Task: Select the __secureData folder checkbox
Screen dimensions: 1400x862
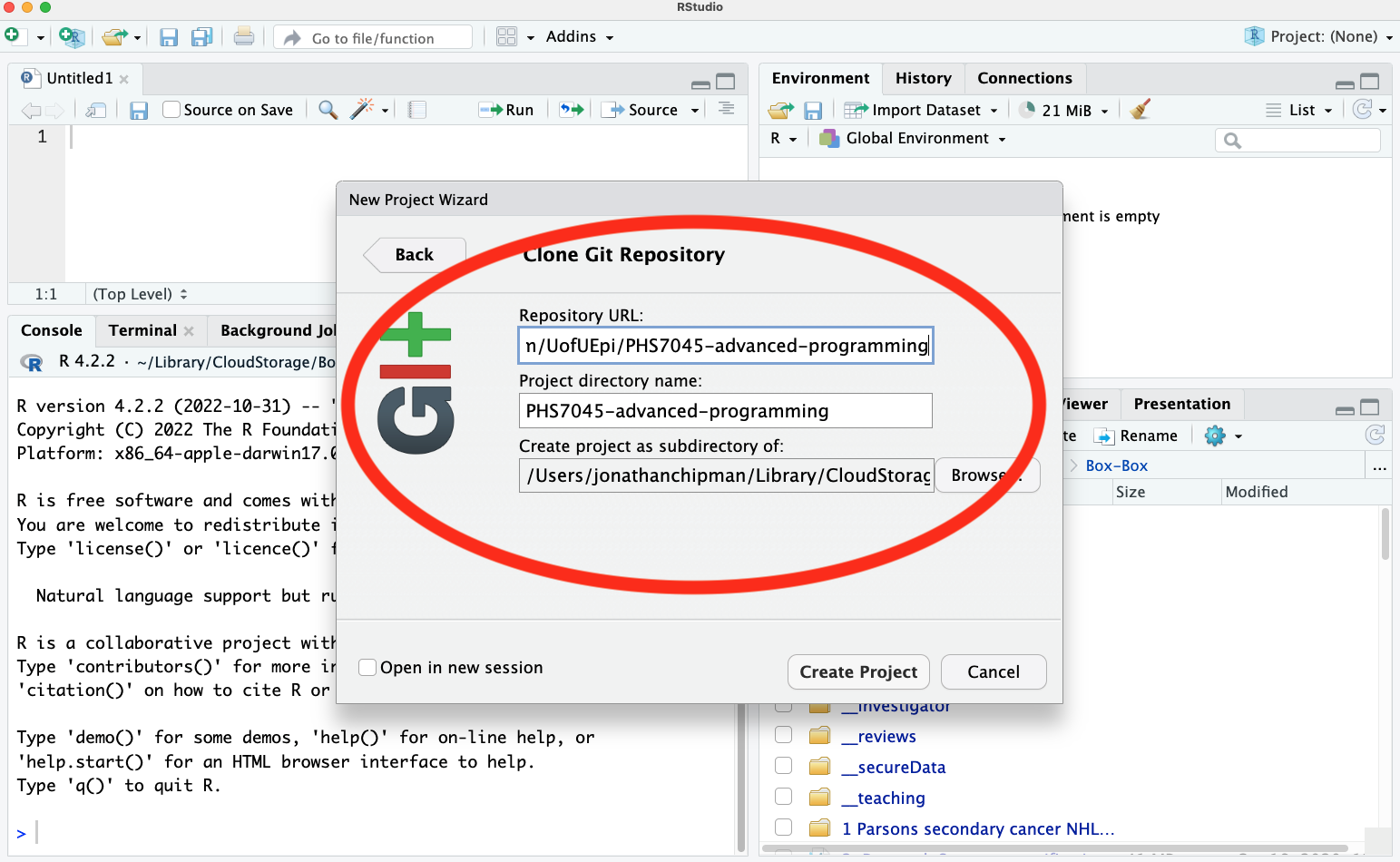Action: pos(784,766)
